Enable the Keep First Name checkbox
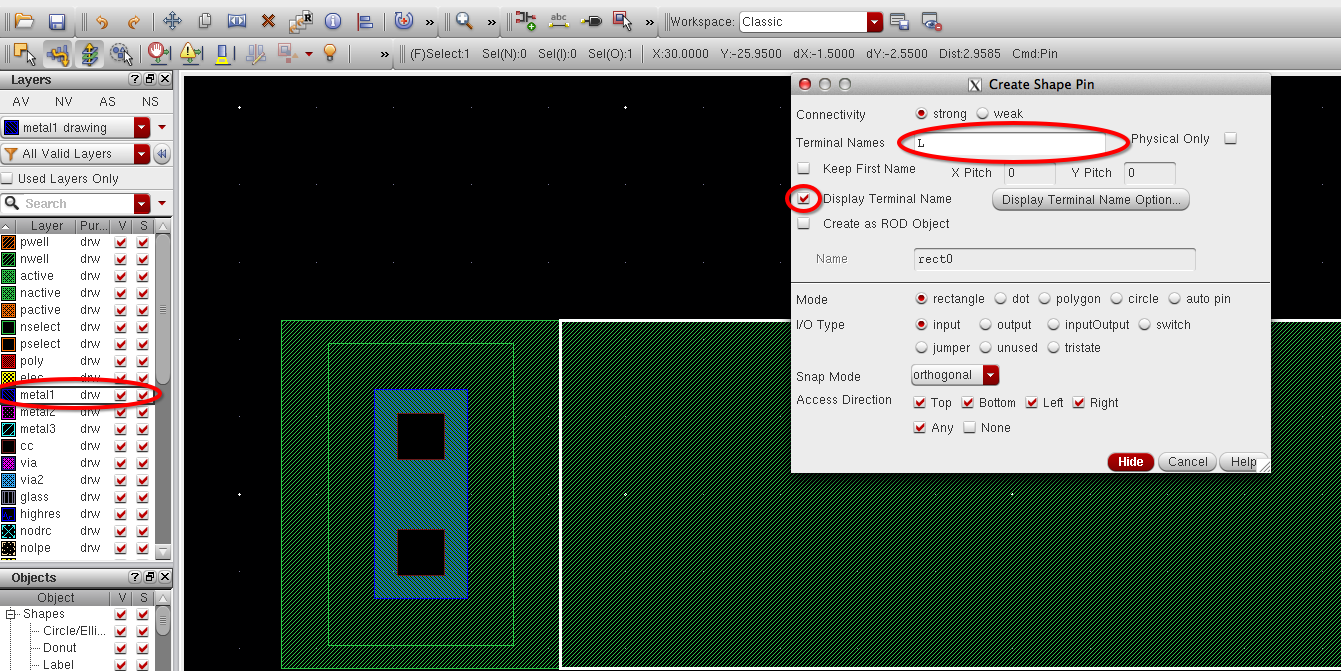The height and width of the screenshot is (671, 1341). pyautogui.click(x=803, y=169)
